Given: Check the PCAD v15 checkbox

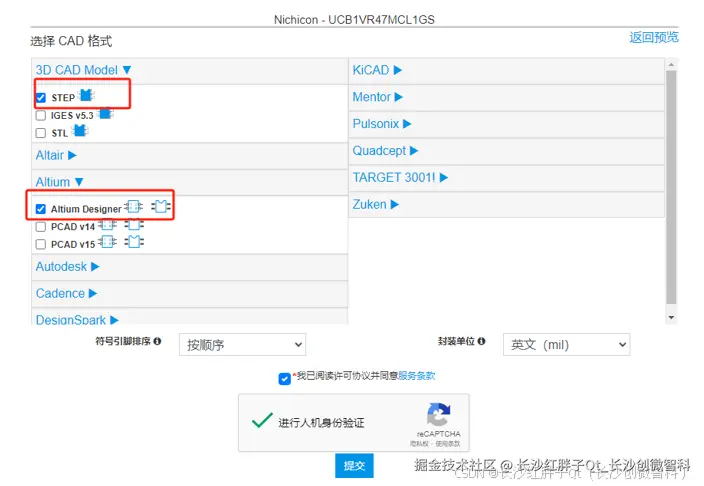Looking at the screenshot, I should click(41, 244).
